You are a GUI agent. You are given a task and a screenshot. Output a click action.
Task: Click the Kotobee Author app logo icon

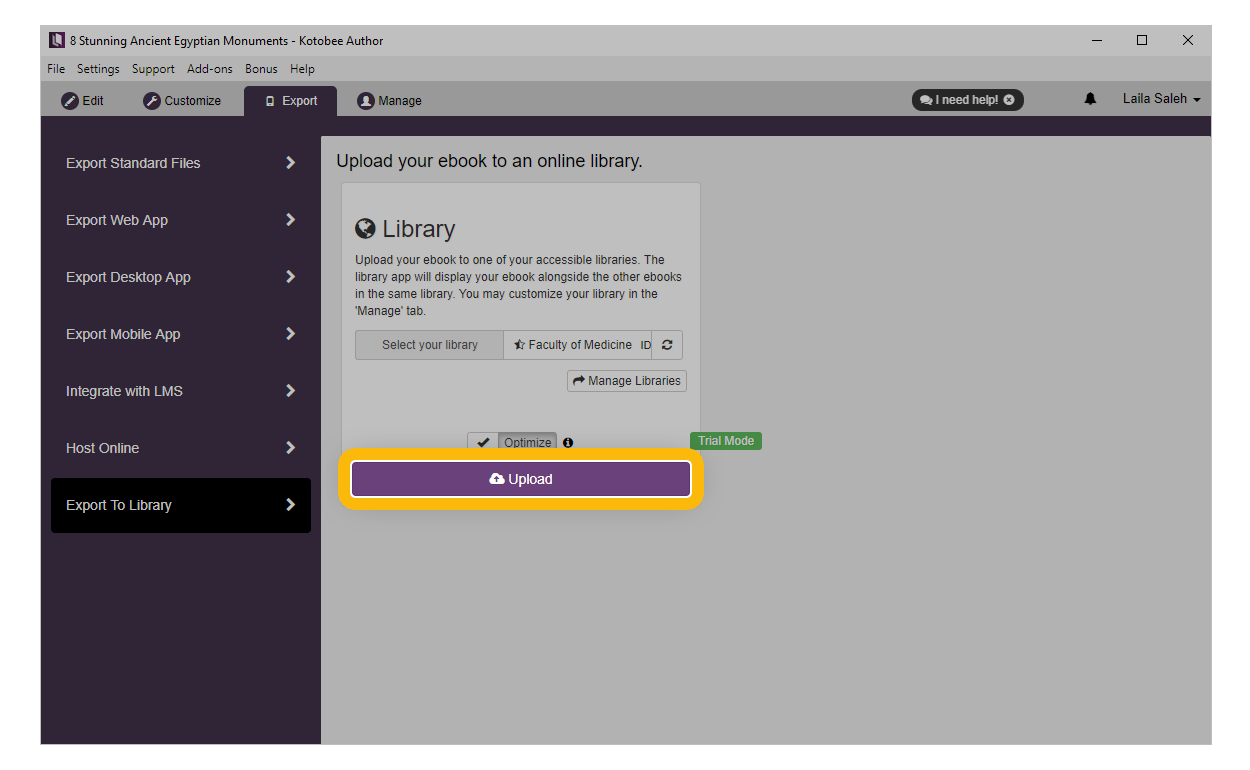pyautogui.click(x=57, y=41)
